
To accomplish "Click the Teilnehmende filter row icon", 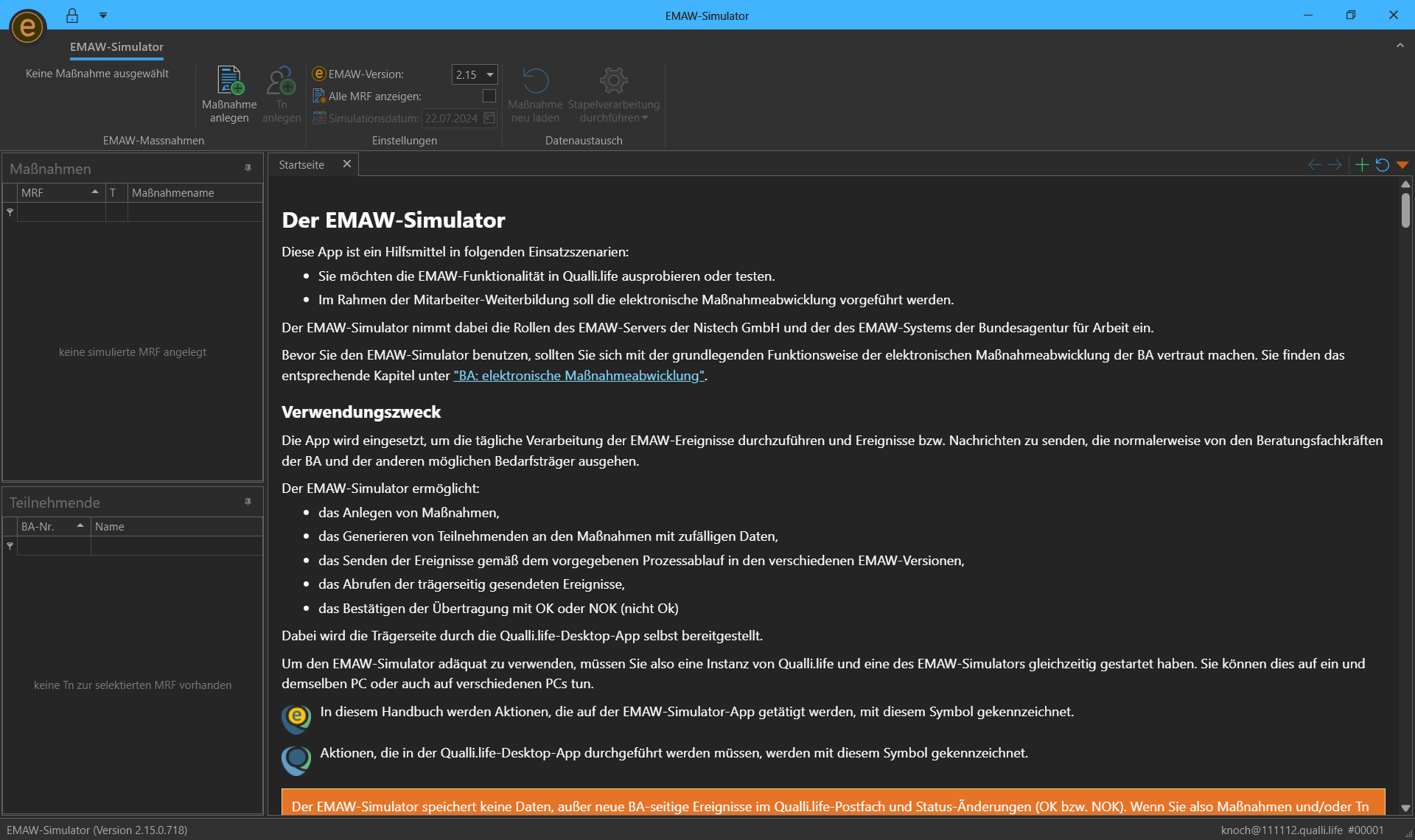I will [x=10, y=546].
